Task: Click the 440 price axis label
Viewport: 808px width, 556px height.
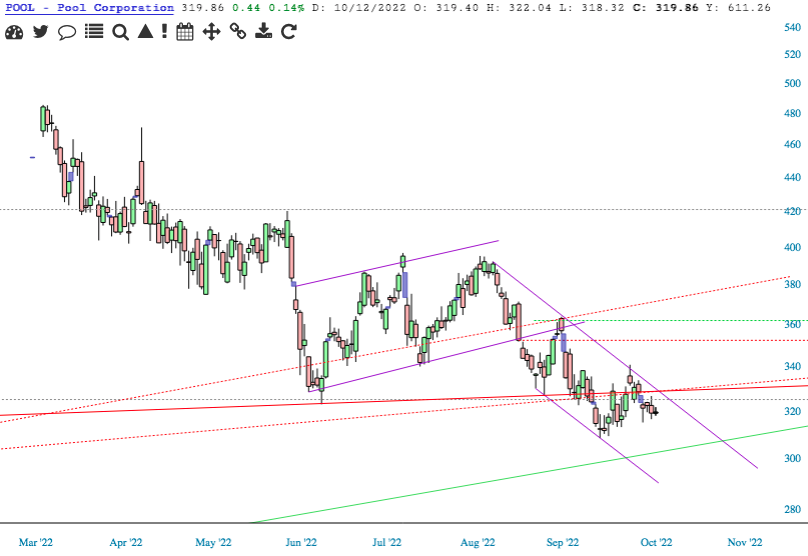Action: pyautogui.click(x=792, y=177)
